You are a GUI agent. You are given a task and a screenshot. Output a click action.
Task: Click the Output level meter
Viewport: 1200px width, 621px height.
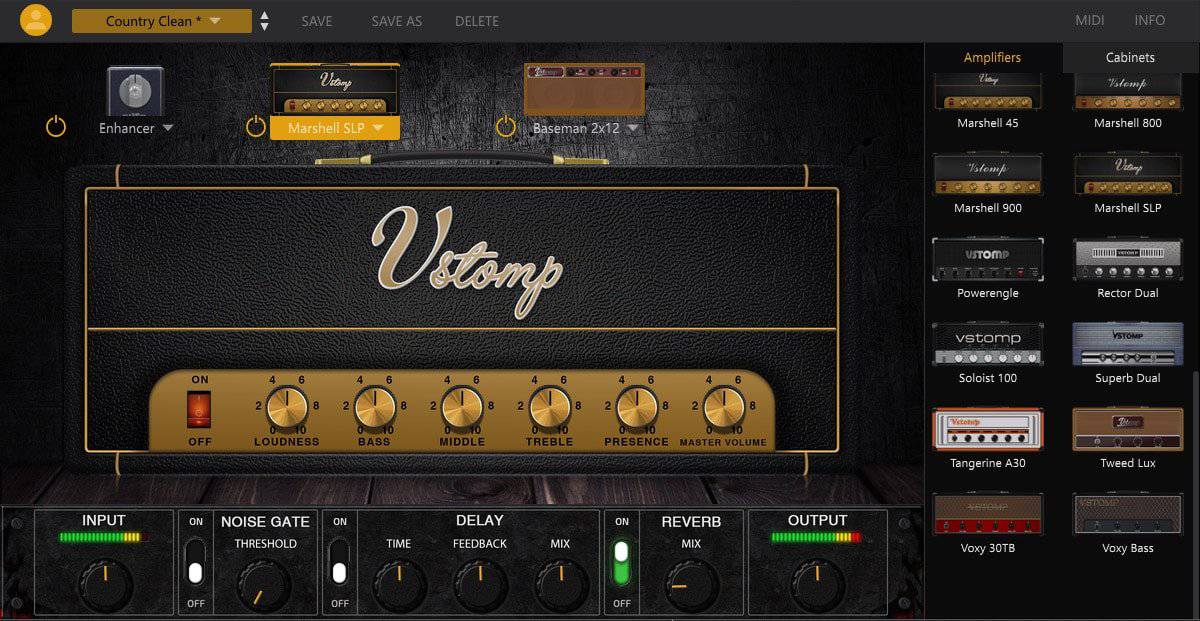(x=816, y=537)
